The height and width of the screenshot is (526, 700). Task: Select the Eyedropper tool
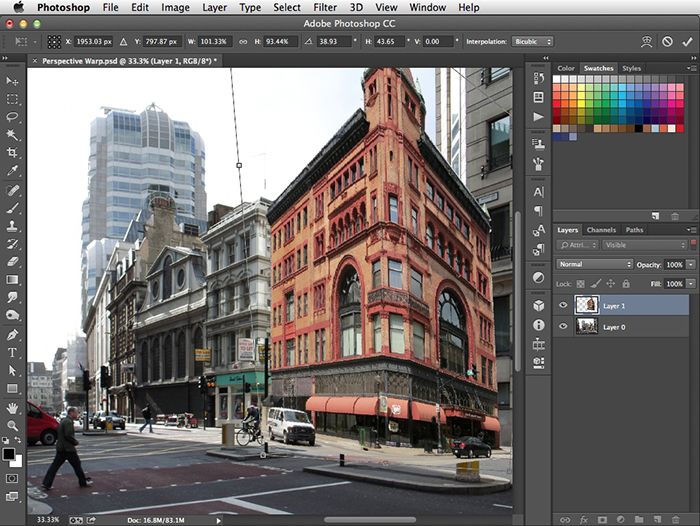point(13,171)
